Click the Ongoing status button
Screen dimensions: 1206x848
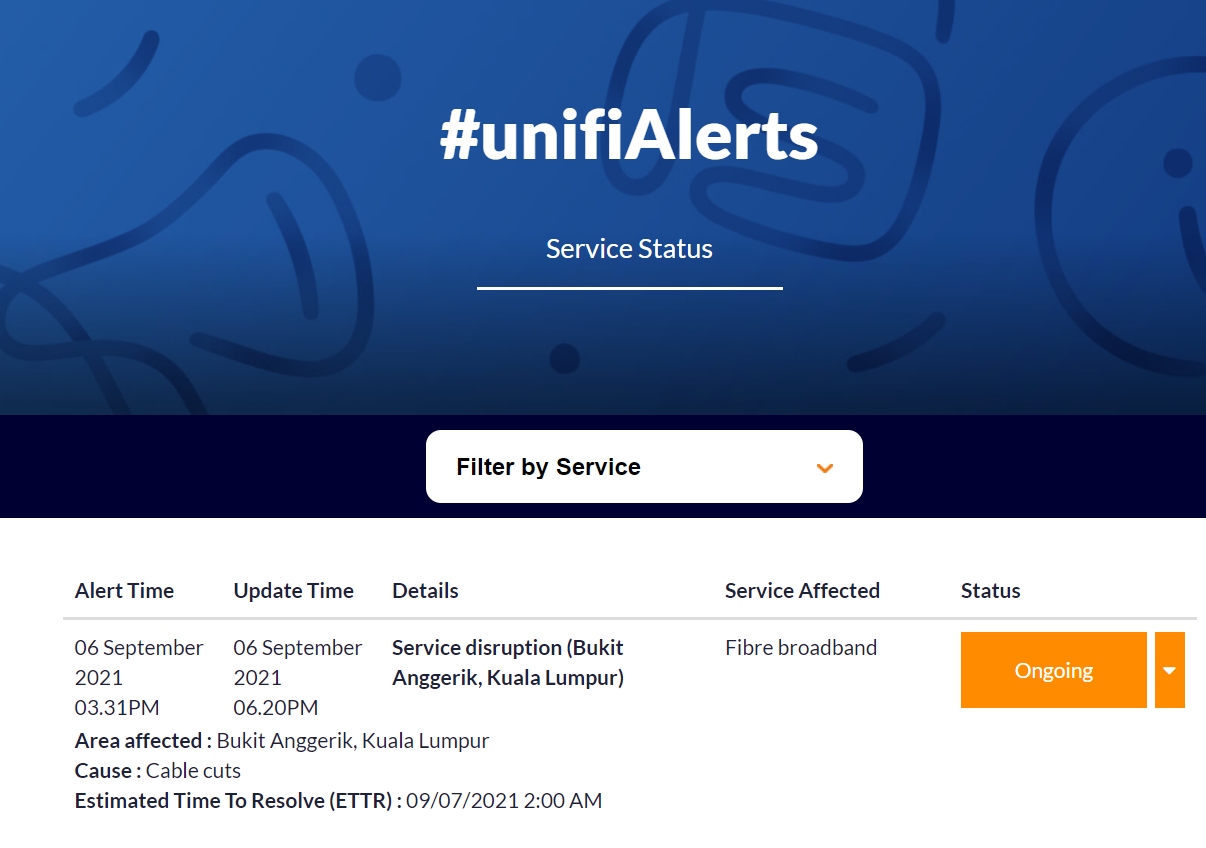coord(1053,670)
